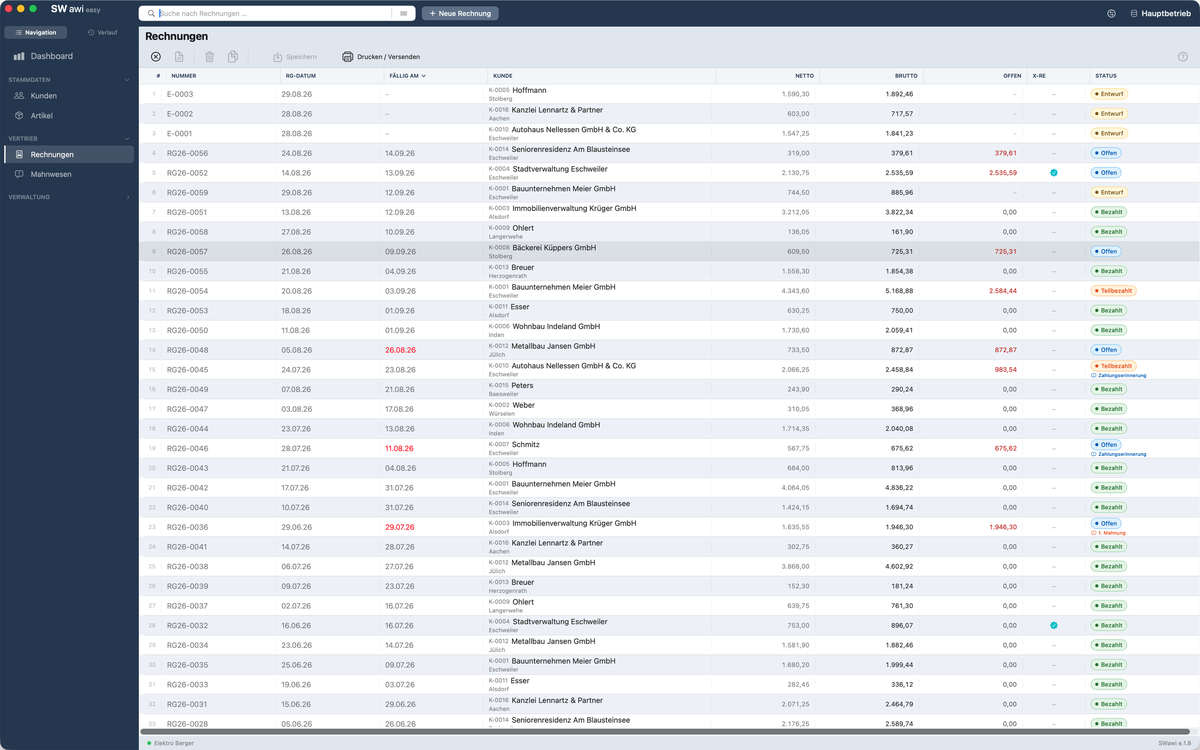
Task: Click the green status dot beside Elektro Berger
Action: (149, 743)
